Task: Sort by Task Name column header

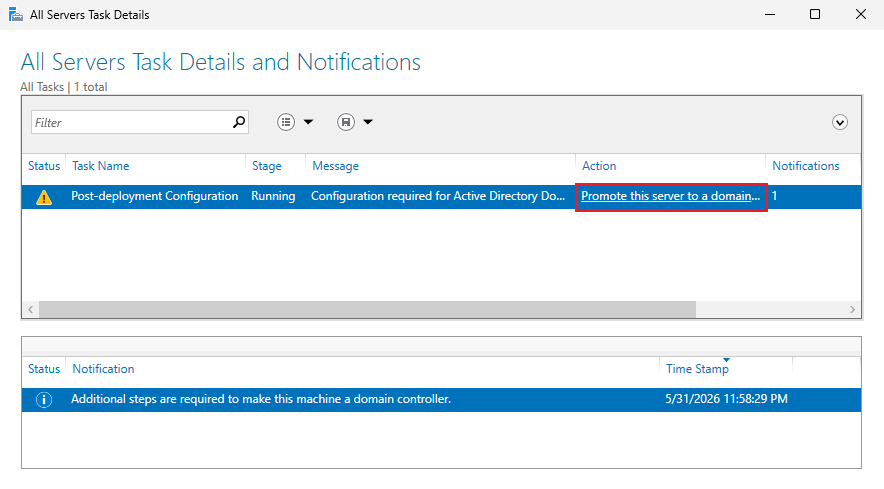Action: pyautogui.click(x=100, y=166)
